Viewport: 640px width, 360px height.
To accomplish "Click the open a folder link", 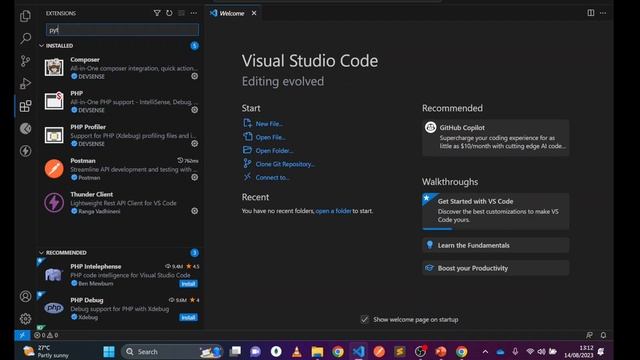I will click(x=333, y=211).
